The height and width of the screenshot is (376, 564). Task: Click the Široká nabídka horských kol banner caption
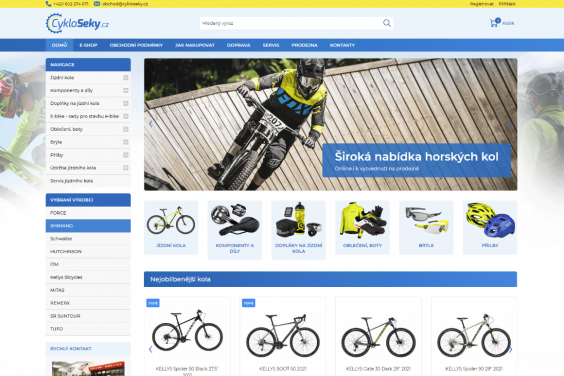pos(417,160)
